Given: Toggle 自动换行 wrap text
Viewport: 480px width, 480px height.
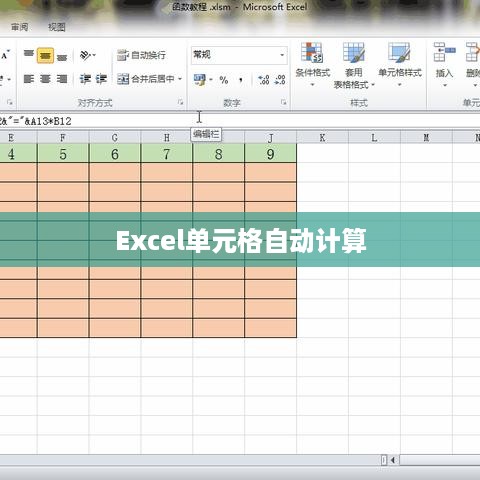Looking at the screenshot, I should tap(141, 55).
